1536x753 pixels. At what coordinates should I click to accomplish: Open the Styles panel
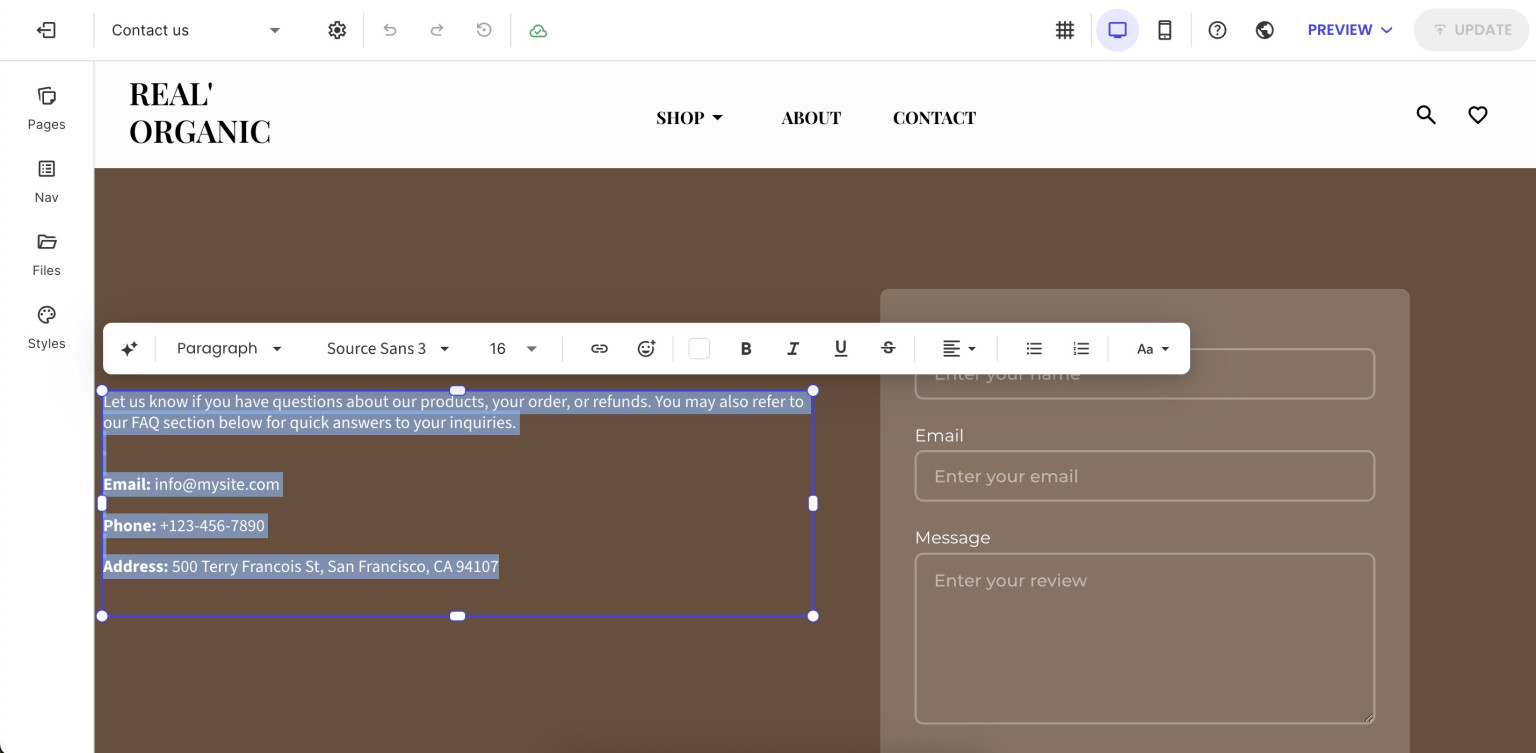[47, 327]
